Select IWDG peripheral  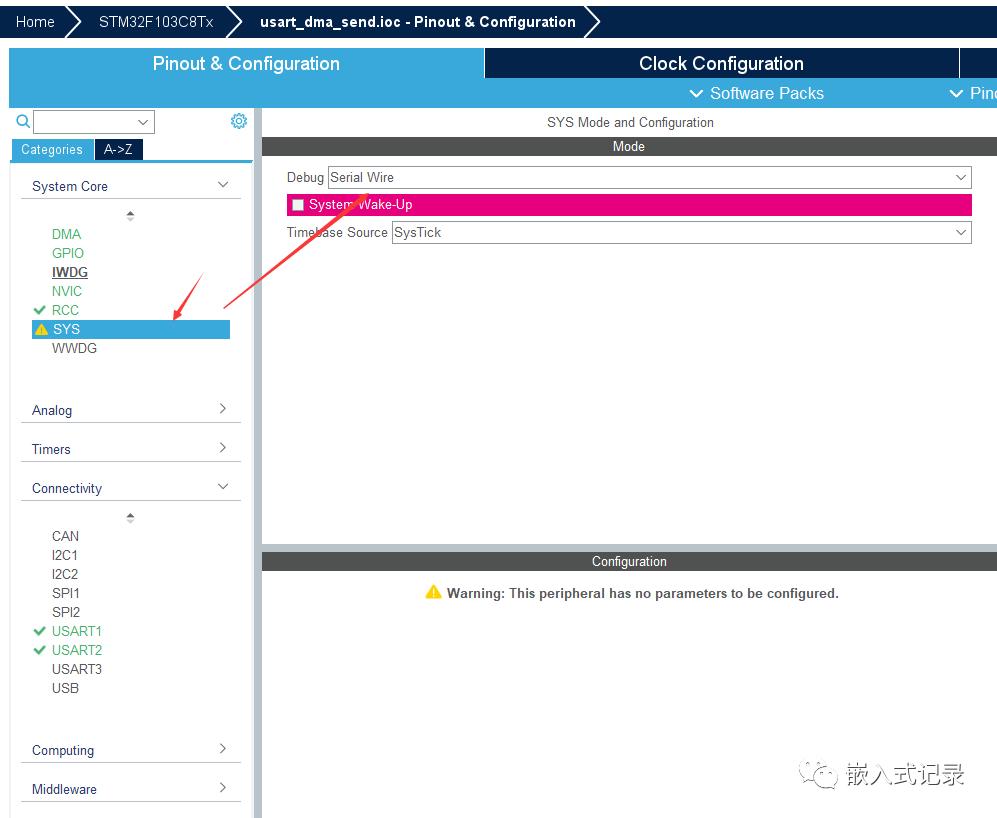tap(69, 272)
